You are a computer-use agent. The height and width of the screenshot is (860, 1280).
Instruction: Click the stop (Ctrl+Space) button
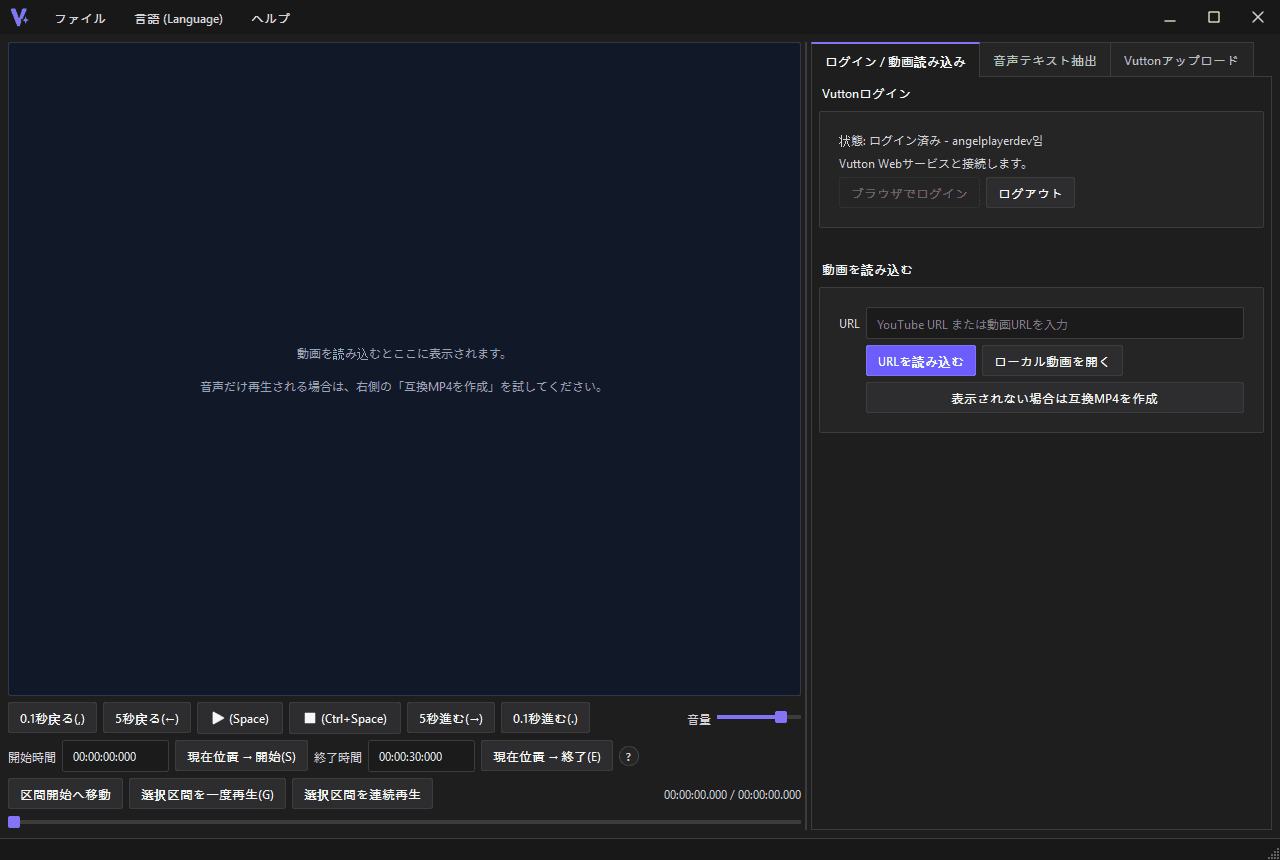345,718
